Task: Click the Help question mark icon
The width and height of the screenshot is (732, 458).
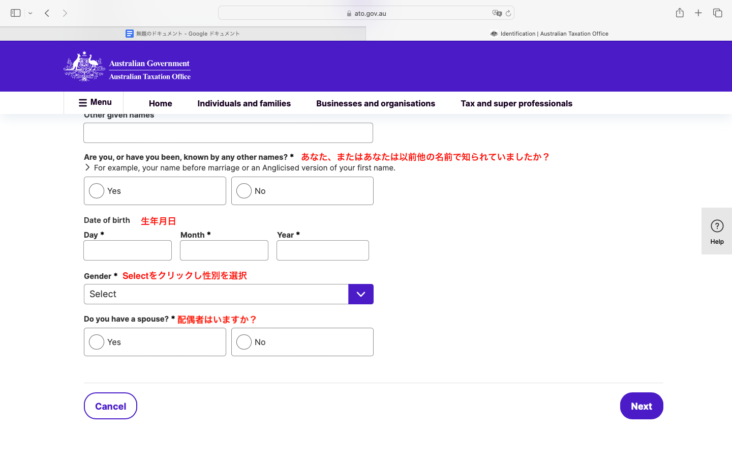Action: (716, 226)
